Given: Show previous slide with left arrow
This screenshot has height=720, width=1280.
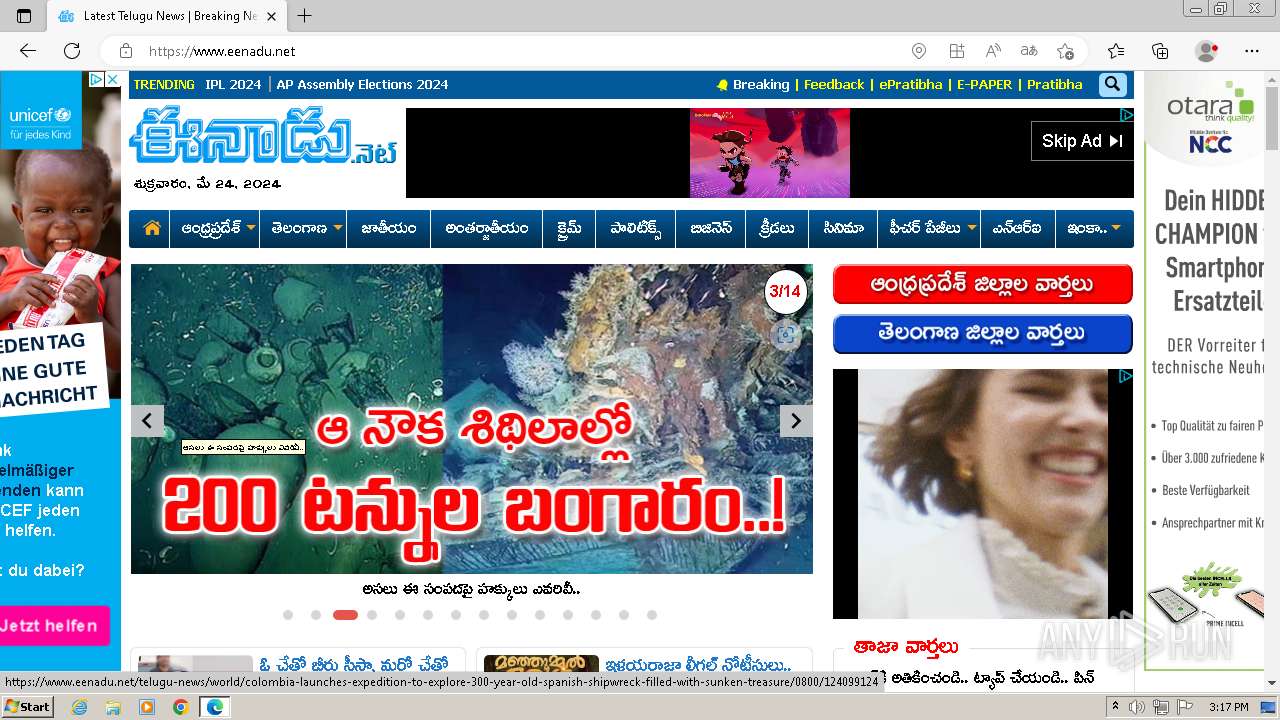Looking at the screenshot, I should click(147, 421).
